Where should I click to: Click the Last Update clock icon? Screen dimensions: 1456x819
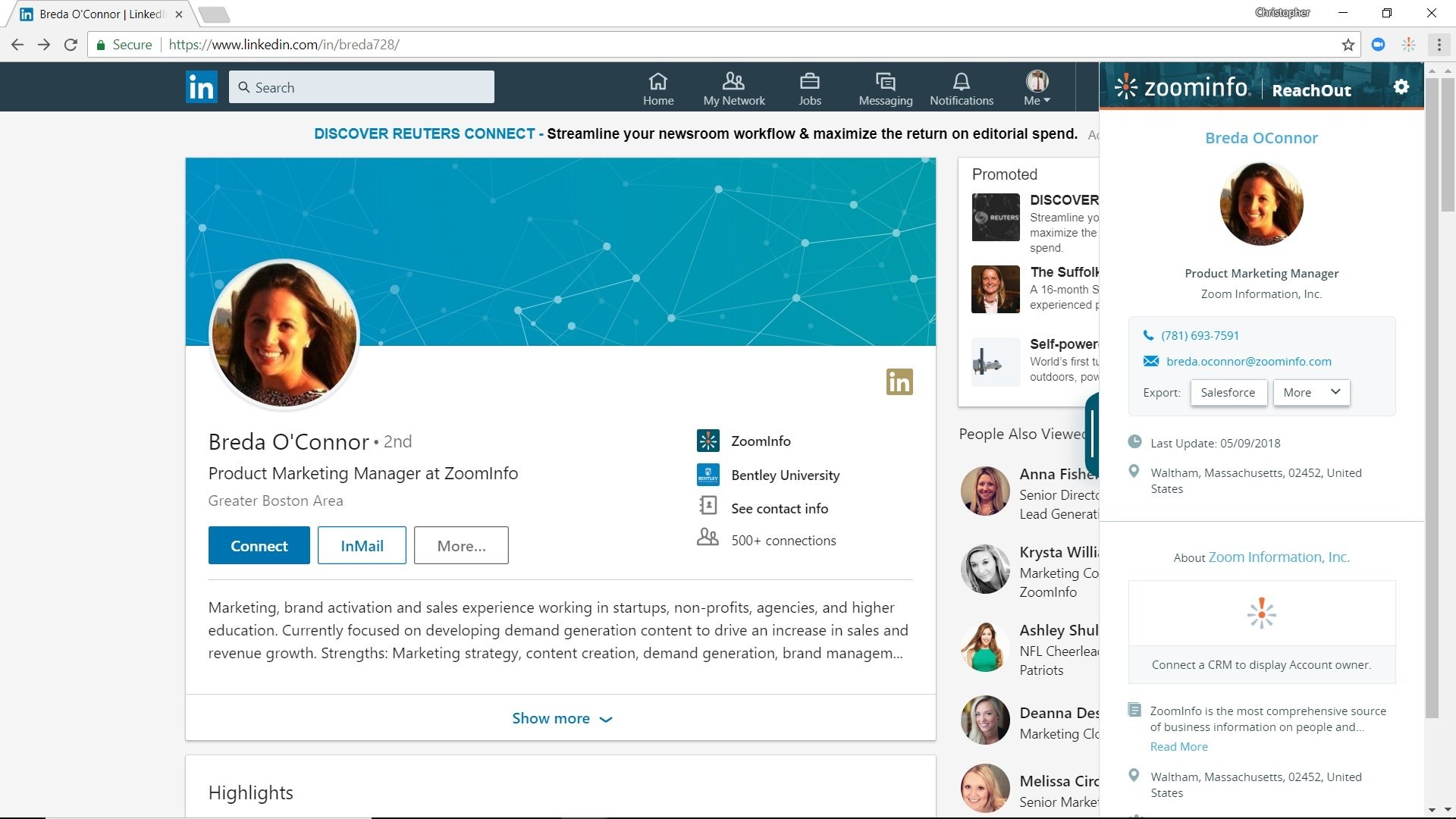tap(1134, 441)
